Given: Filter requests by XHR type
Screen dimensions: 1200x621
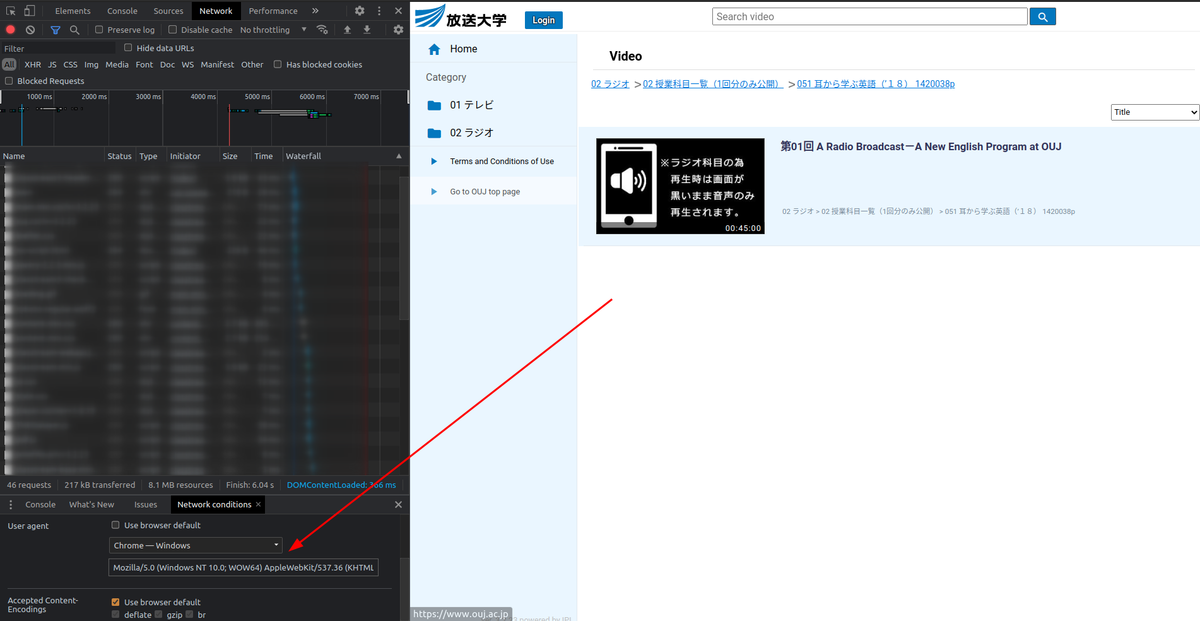Looking at the screenshot, I should pos(33,65).
